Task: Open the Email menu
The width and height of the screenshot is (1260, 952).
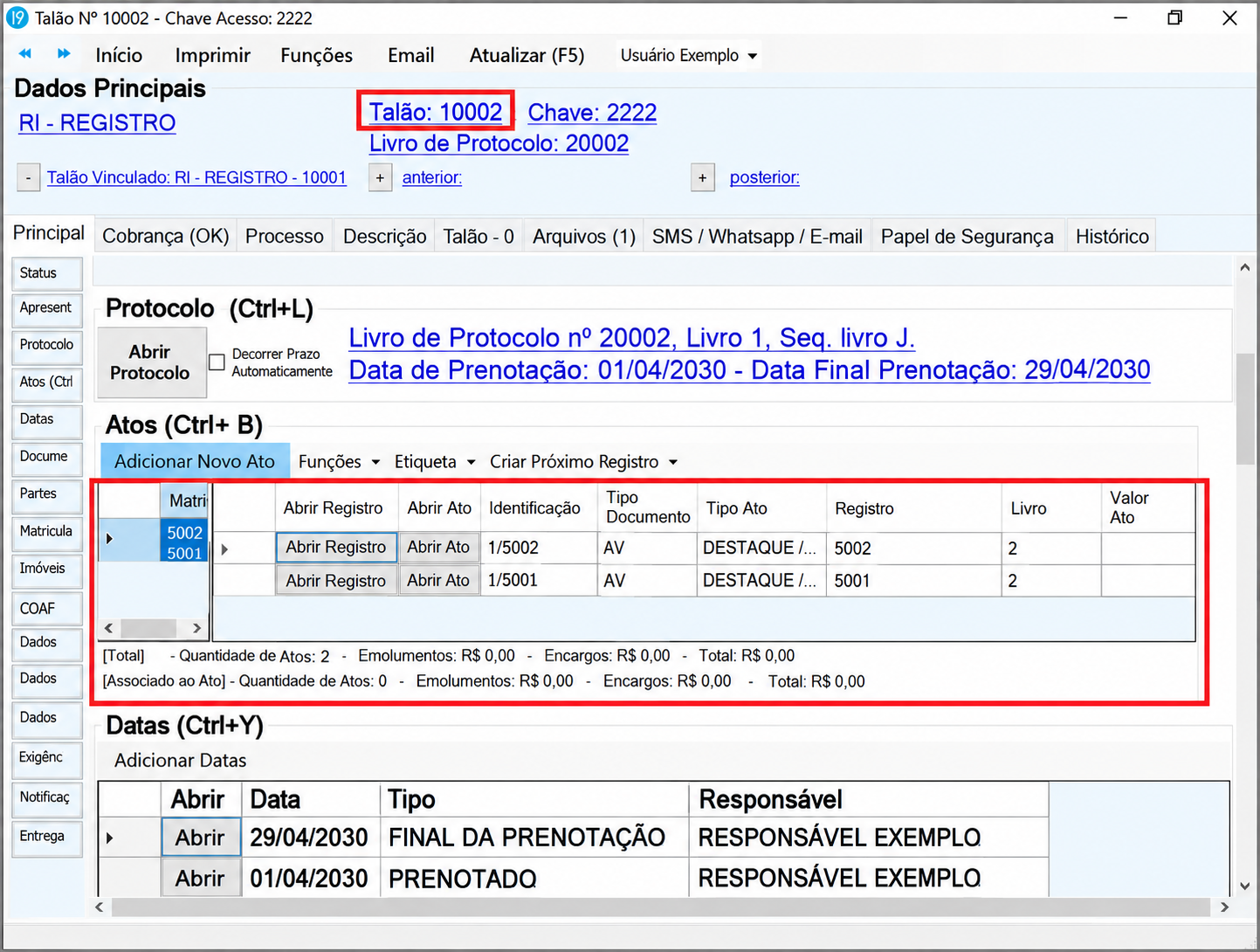Action: 410,55
